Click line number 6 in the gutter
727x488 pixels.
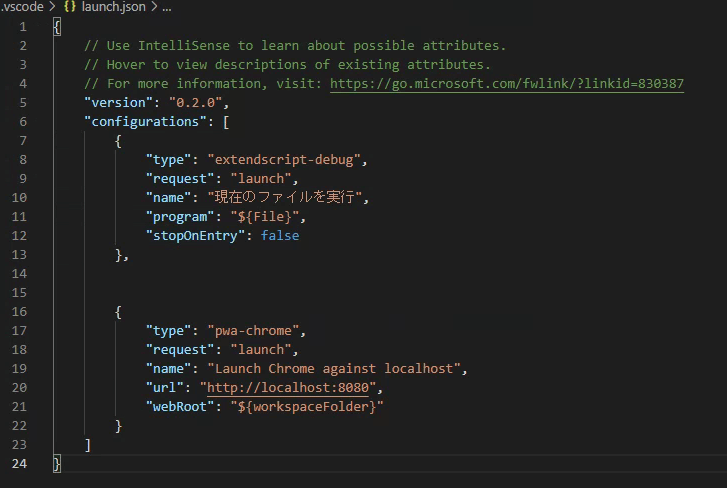[22, 122]
